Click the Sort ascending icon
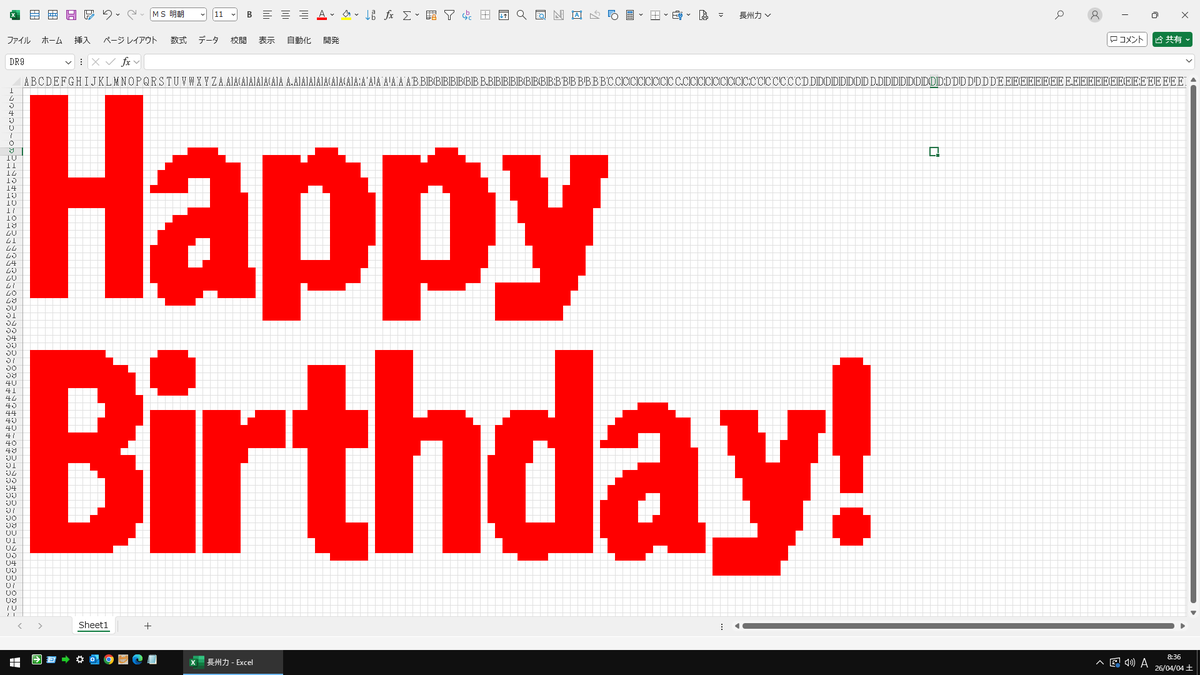This screenshot has height=675, width=1200. (x=371, y=15)
